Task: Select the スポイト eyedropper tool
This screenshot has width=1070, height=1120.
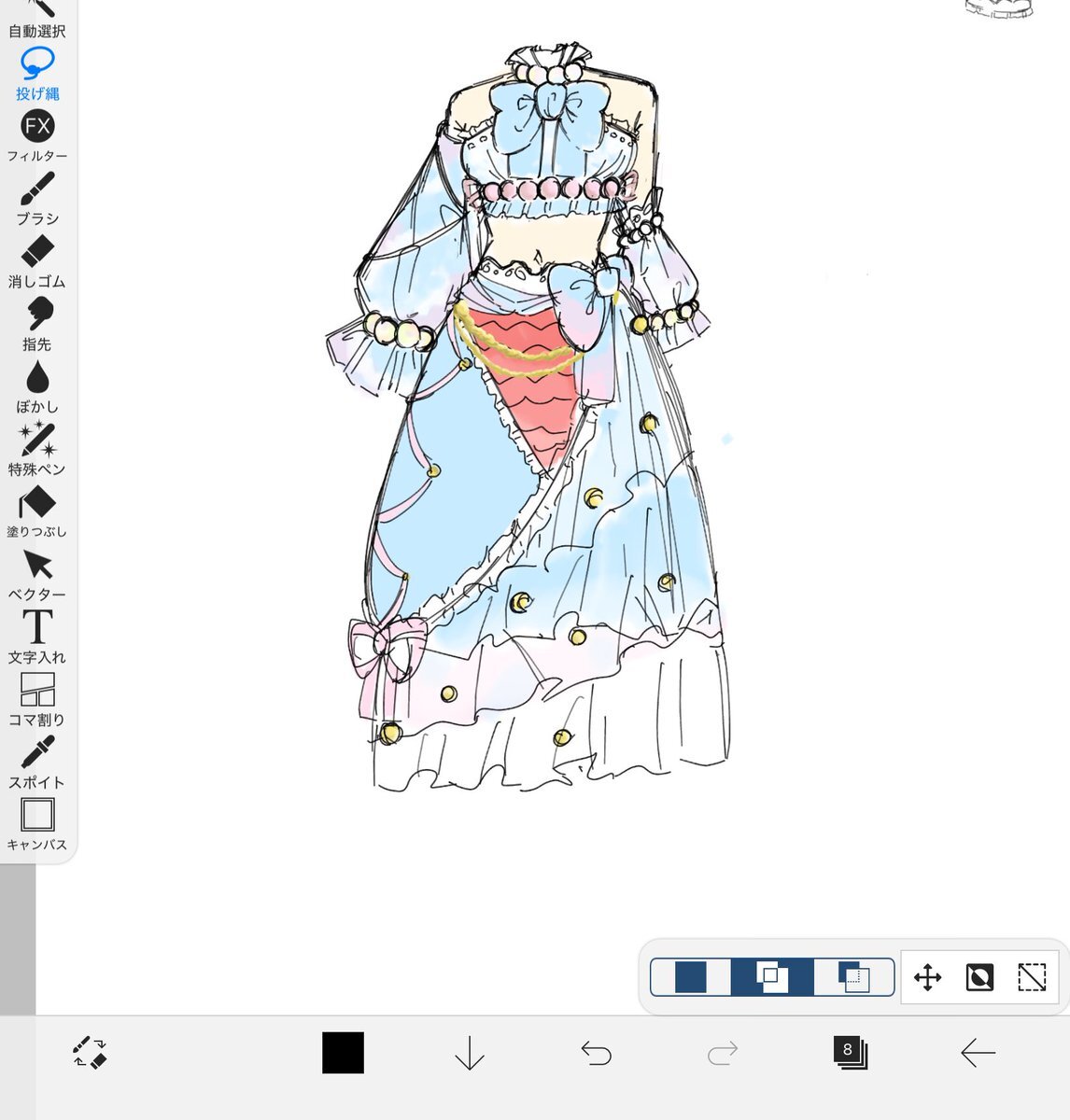Action: coord(37,762)
